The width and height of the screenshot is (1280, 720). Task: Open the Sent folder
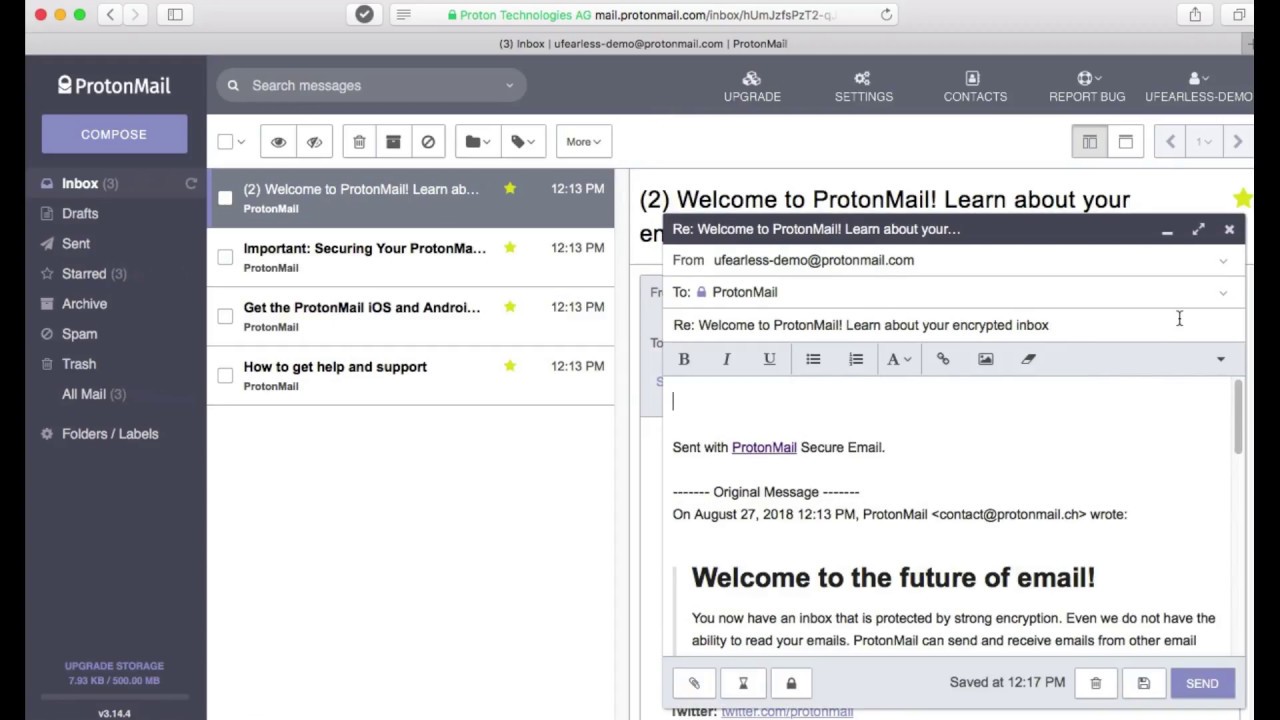76,243
